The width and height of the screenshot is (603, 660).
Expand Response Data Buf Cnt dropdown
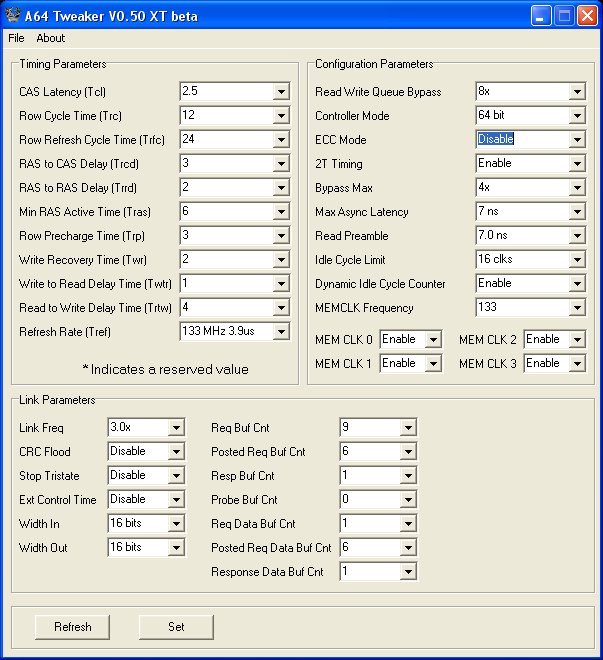[408, 572]
